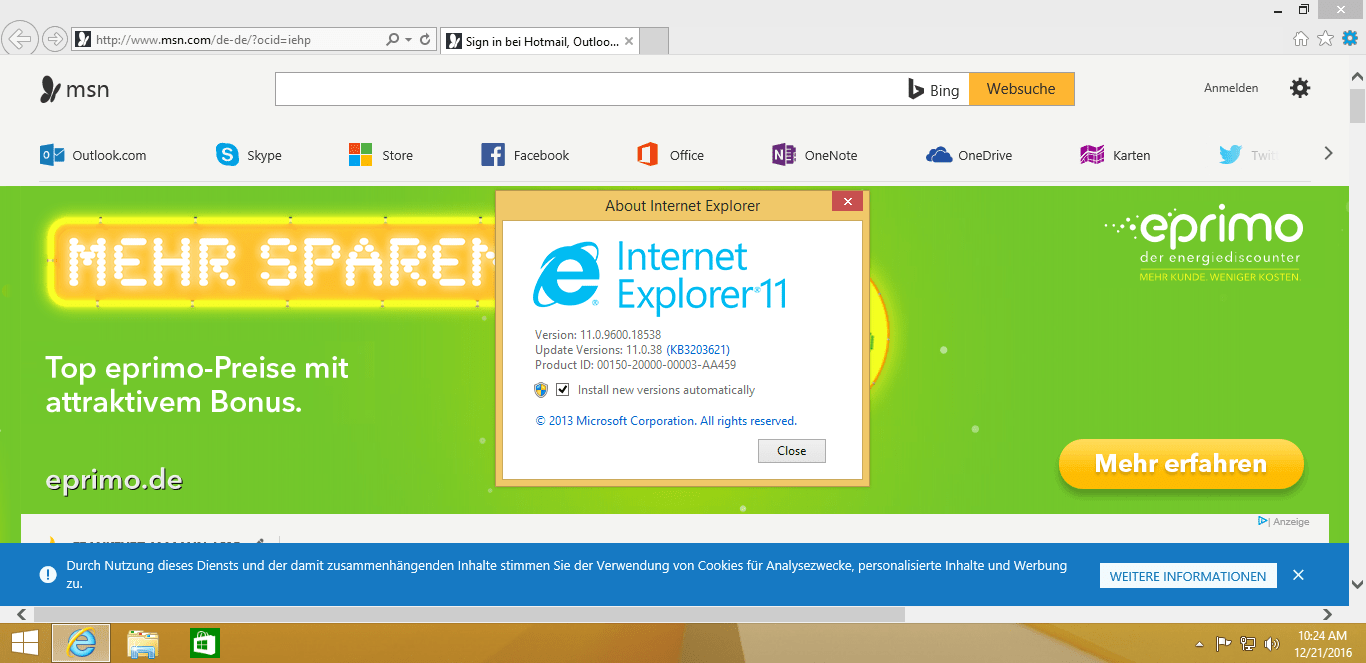Screen dimensions: 1366x663
Task: Click the horizontal scrollbar right arrow
Action: 1328,614
